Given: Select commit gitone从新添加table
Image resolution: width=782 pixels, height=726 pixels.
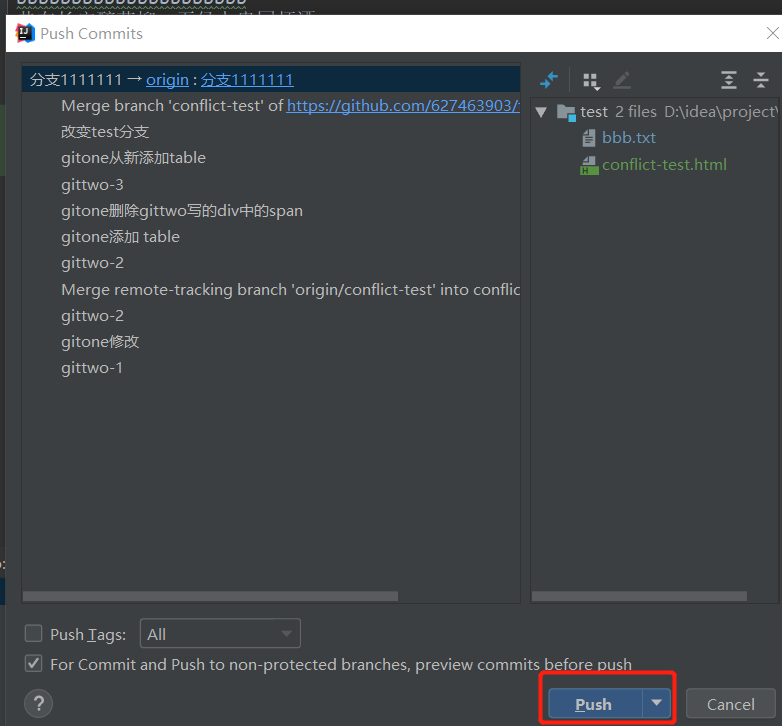Looking at the screenshot, I should [133, 158].
